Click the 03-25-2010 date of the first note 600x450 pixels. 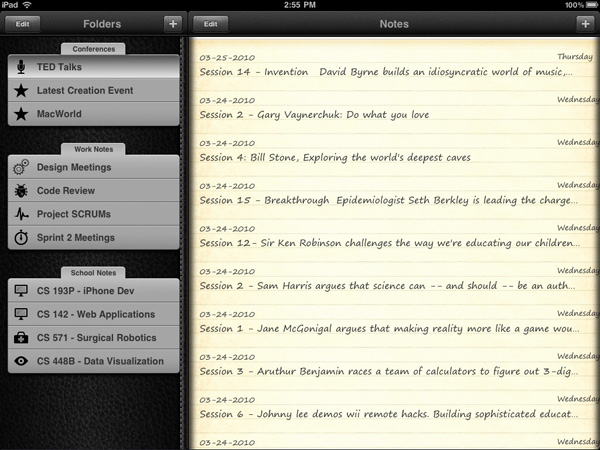click(227, 58)
